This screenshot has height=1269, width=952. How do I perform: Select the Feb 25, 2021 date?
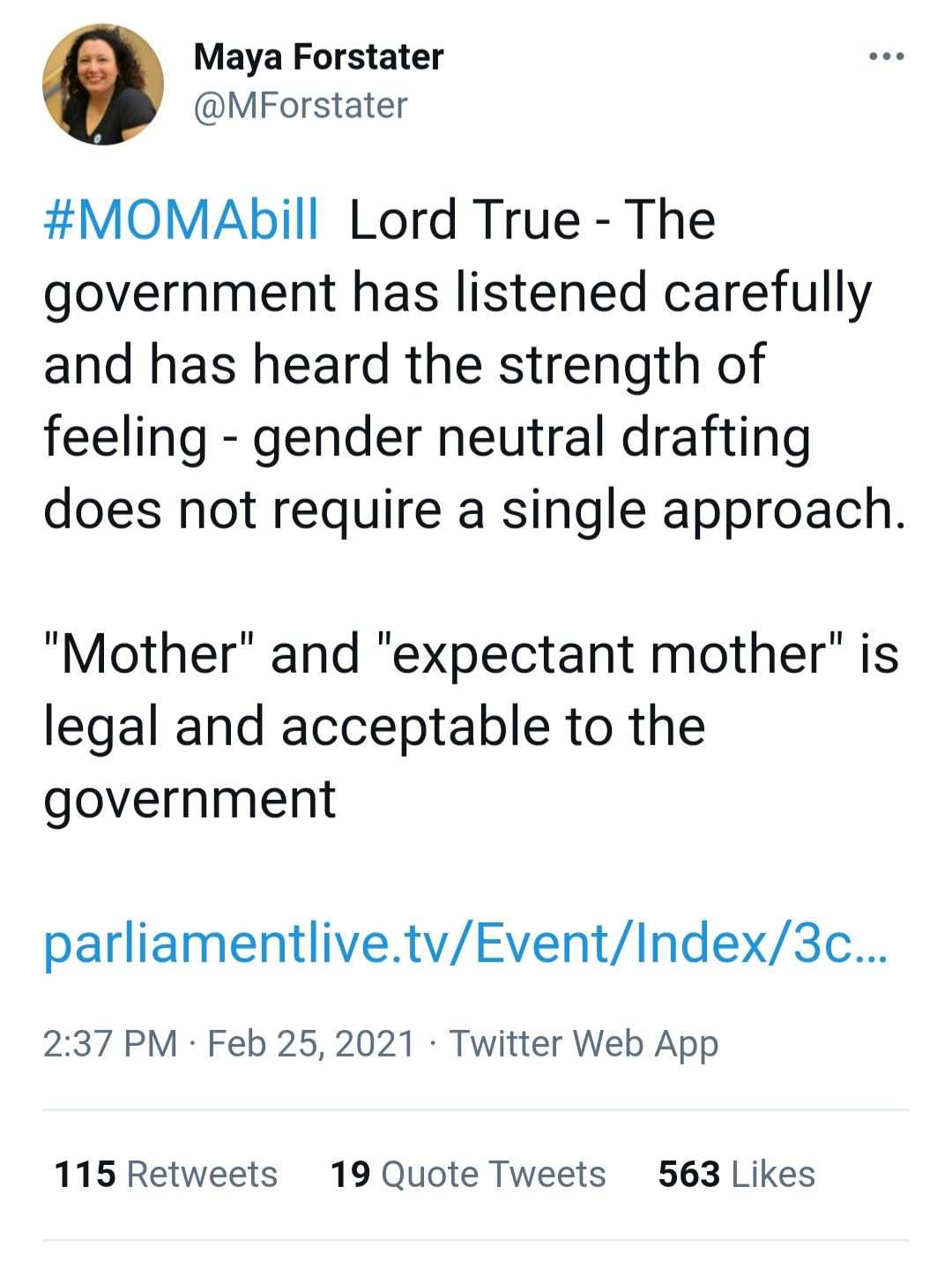click(x=311, y=1044)
